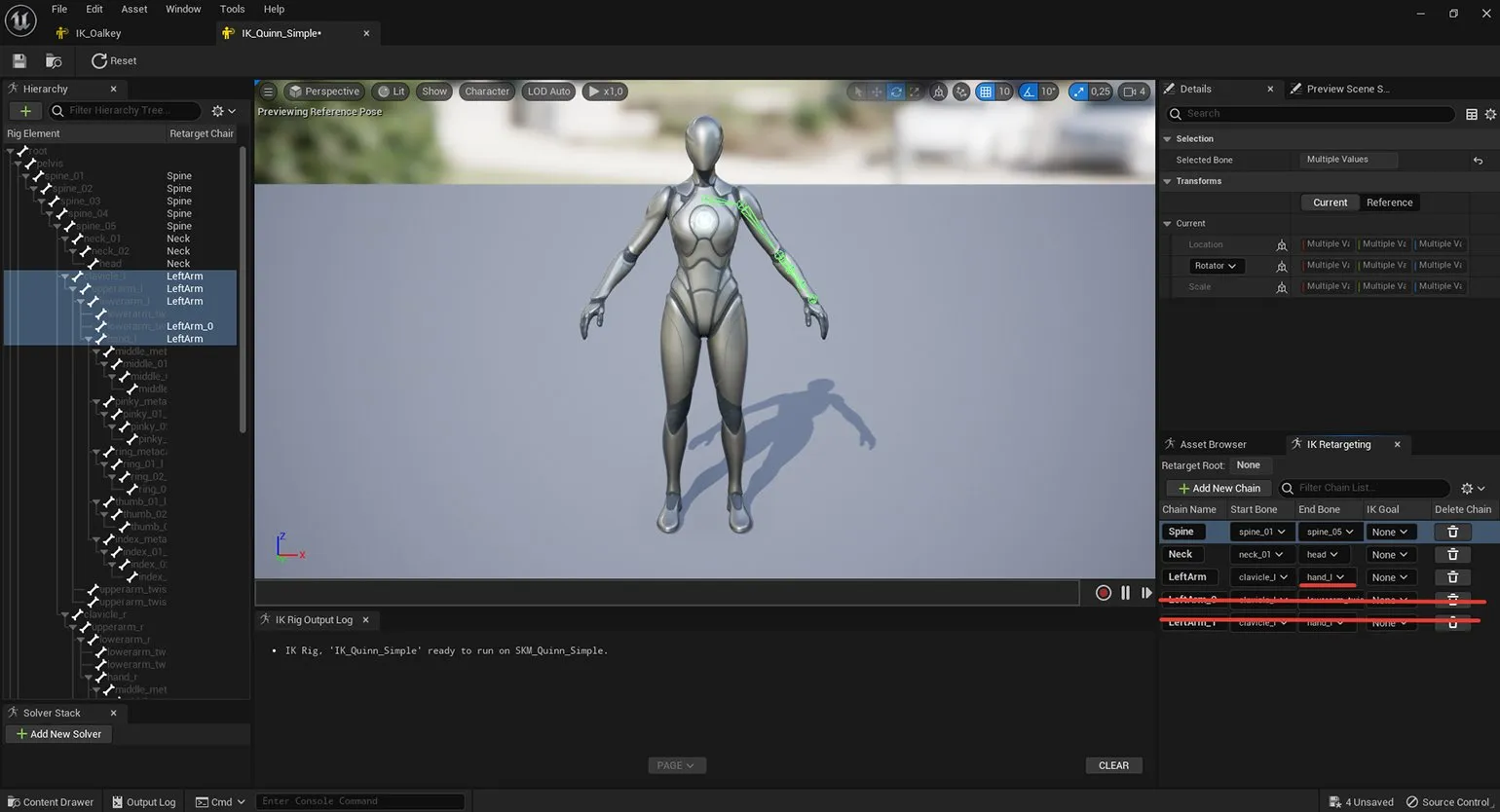1500x812 pixels.
Task: Click the undo arrow next to Selected Bone
Action: [x=1478, y=160]
